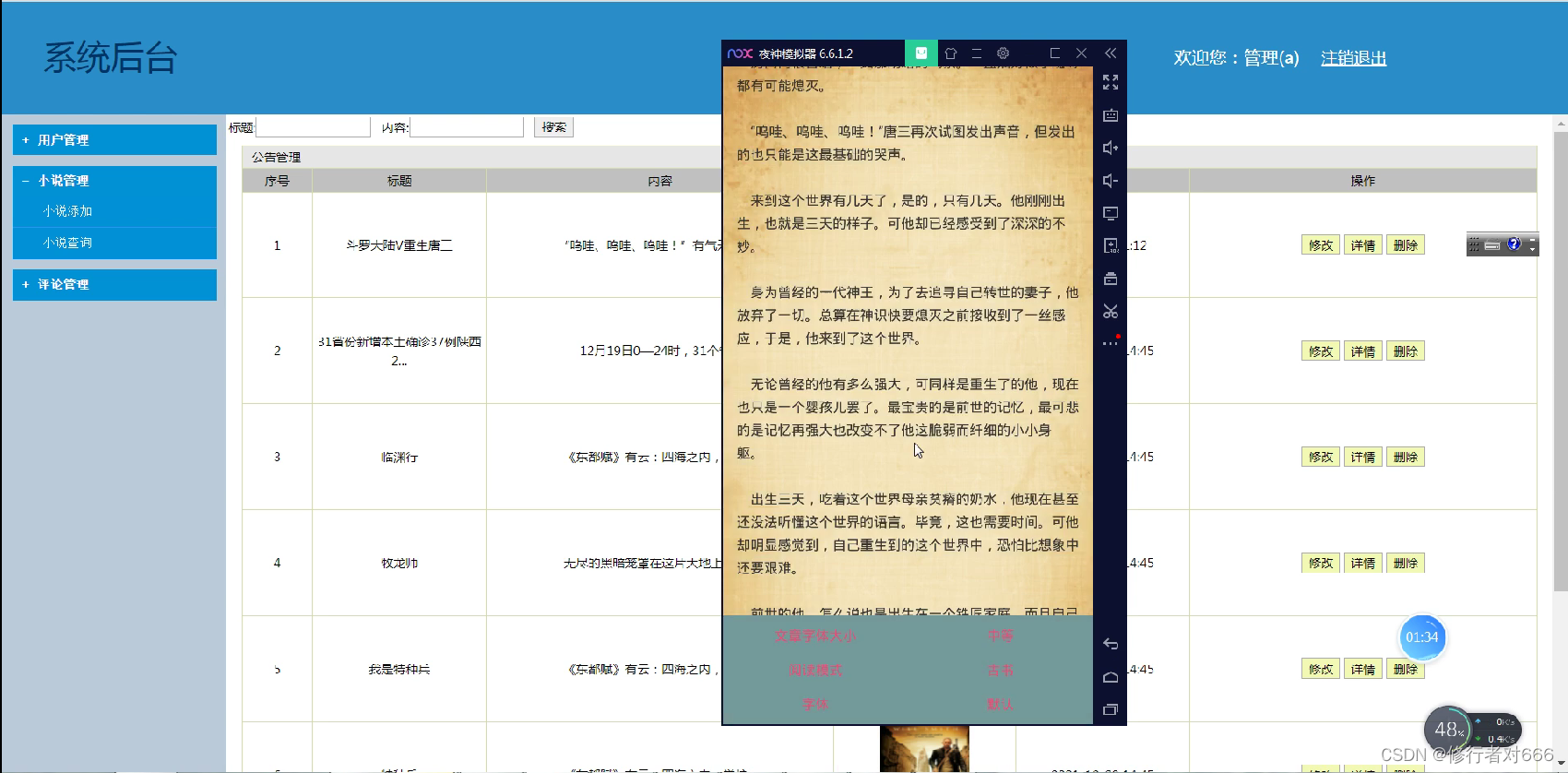Click 删除 for row 我是特种兵

[1406, 669]
